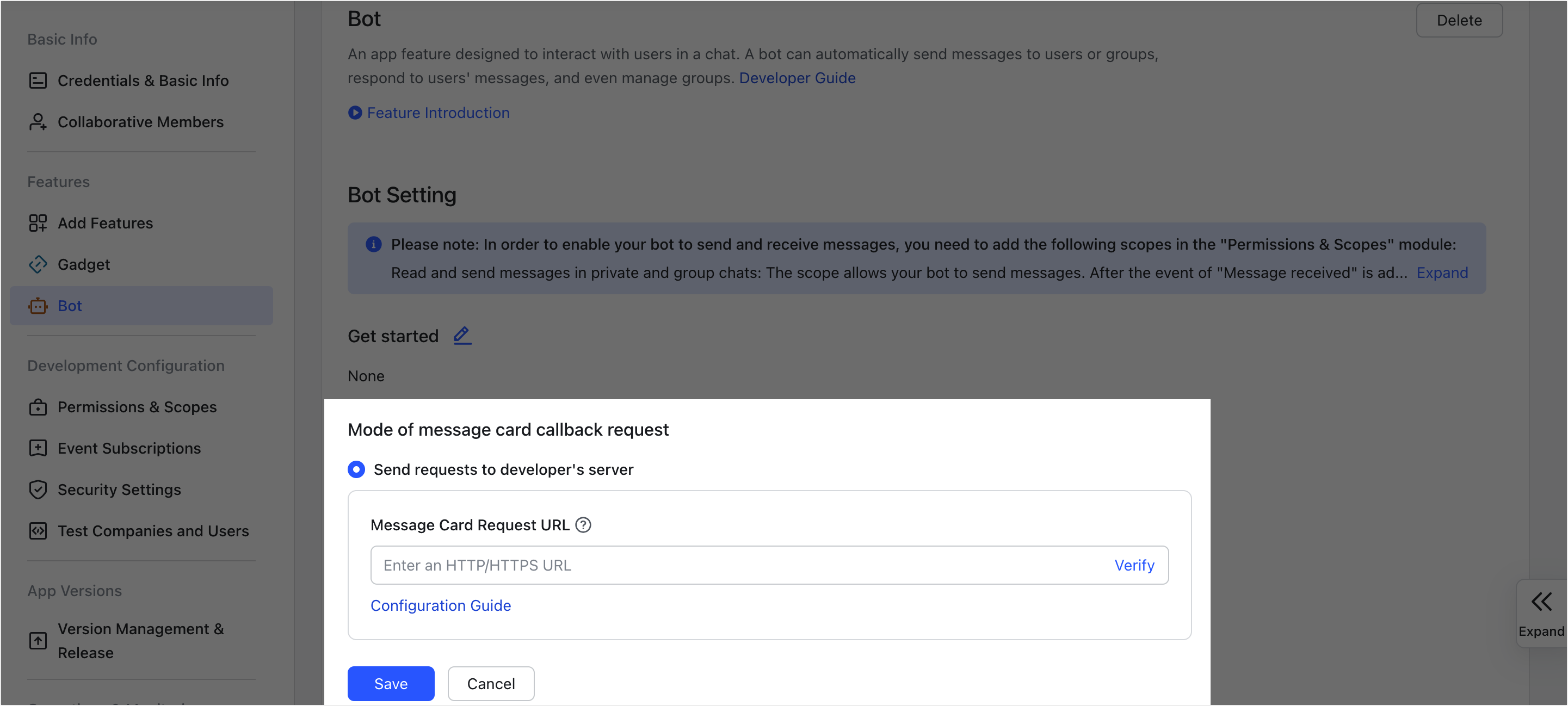Click the Feature Introduction play icon

click(355, 113)
